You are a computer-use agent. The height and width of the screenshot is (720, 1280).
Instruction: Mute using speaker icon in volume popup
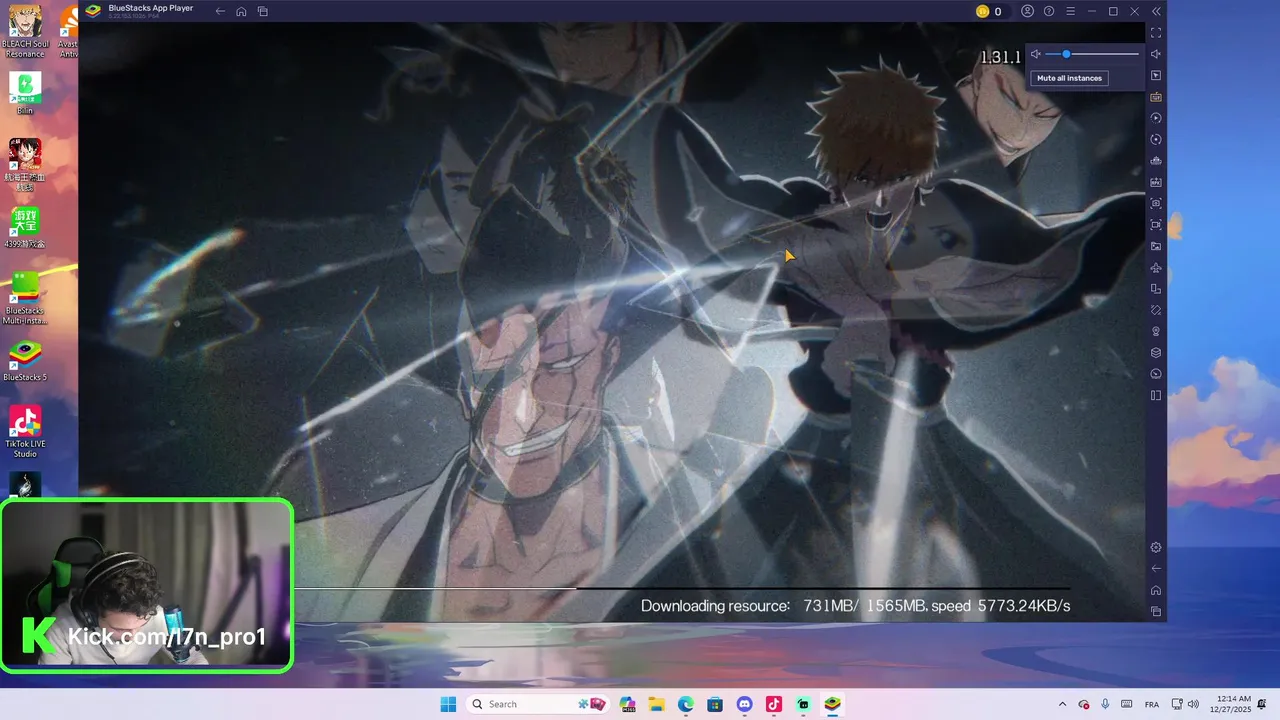point(1036,54)
